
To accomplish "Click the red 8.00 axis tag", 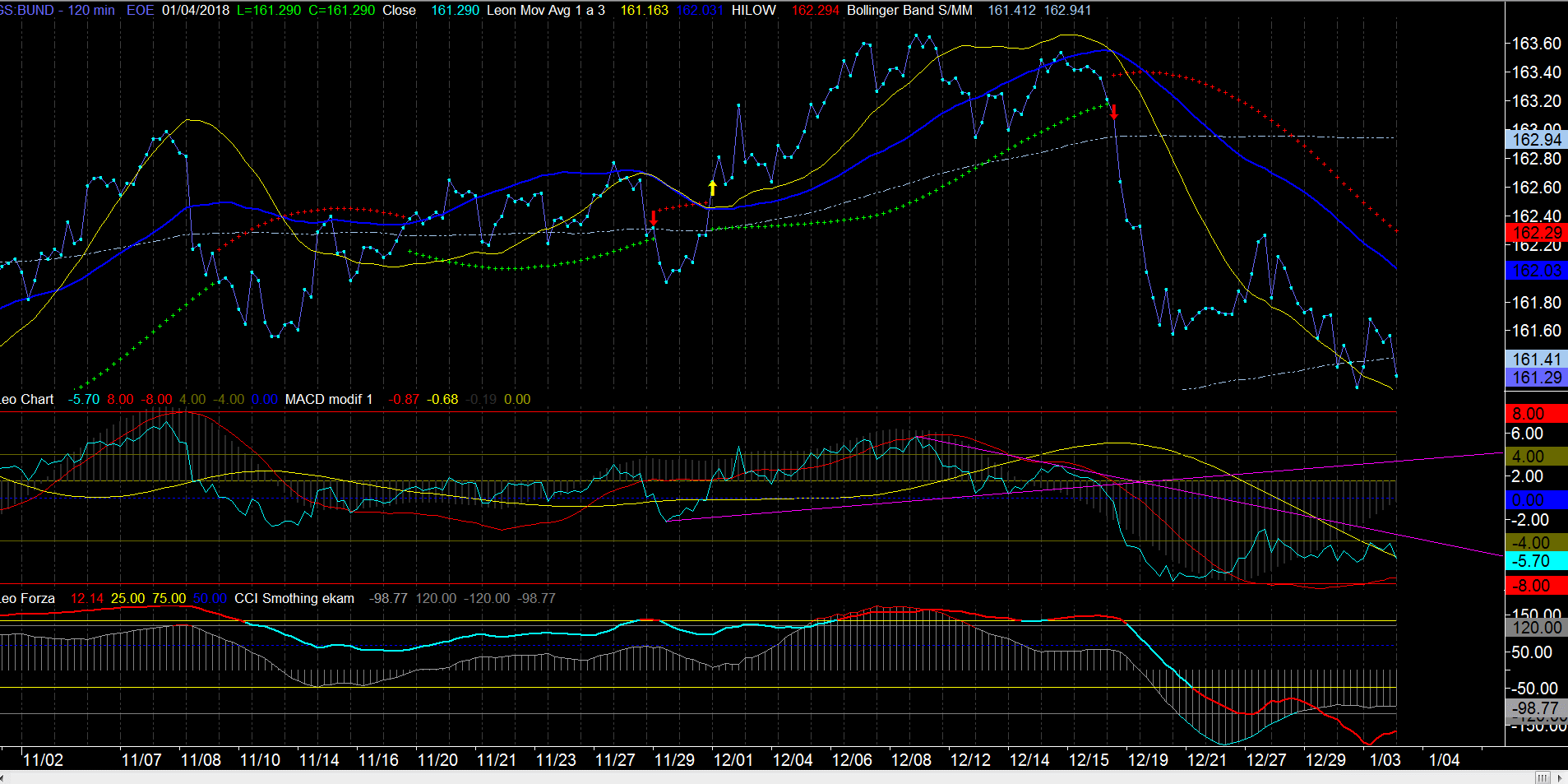I will point(1537,414).
